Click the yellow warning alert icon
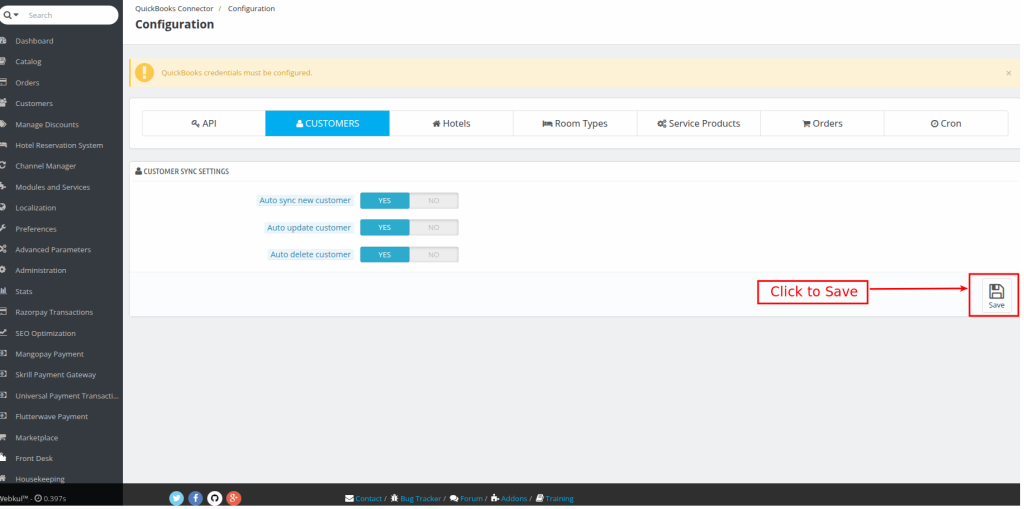 click(x=144, y=73)
